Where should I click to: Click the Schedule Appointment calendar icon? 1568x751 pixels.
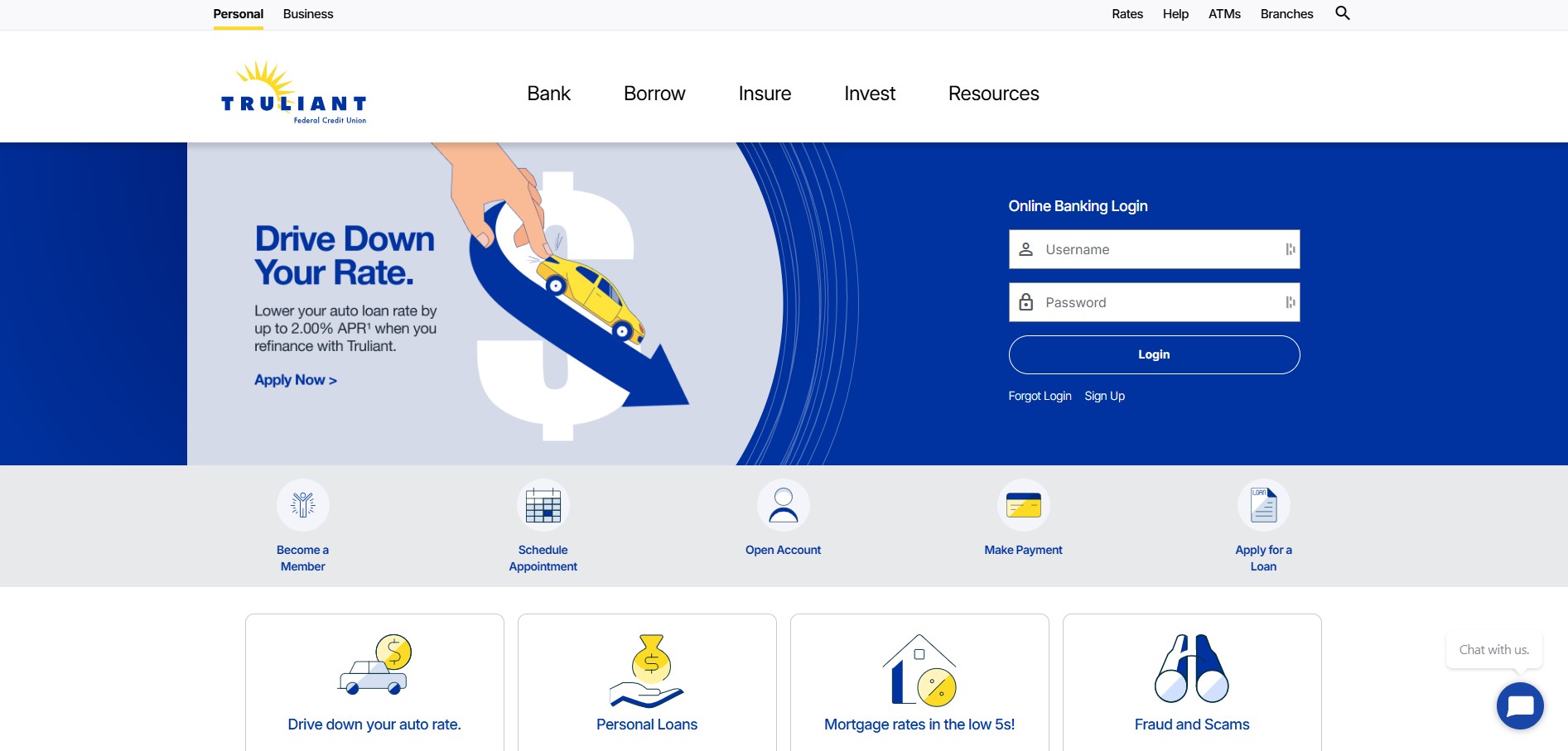click(x=543, y=504)
